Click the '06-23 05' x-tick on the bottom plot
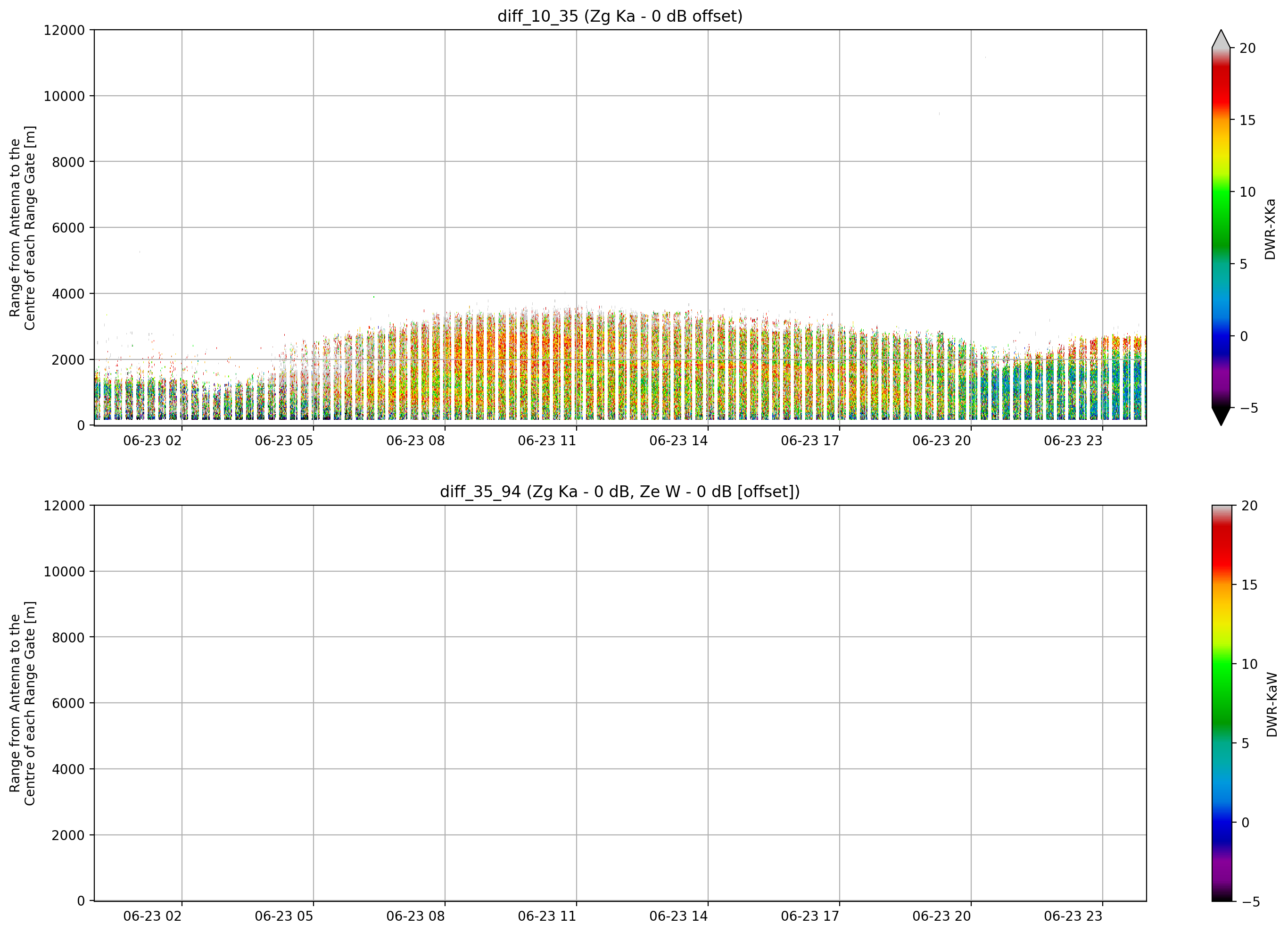 [x=284, y=916]
